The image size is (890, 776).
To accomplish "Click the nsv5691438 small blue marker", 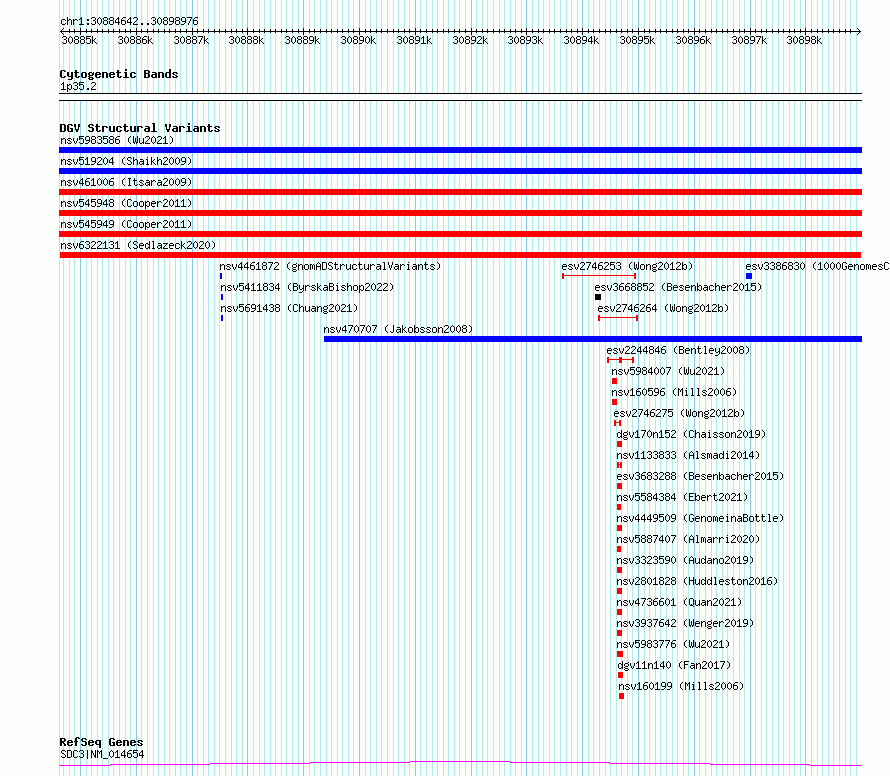I will coord(222,318).
